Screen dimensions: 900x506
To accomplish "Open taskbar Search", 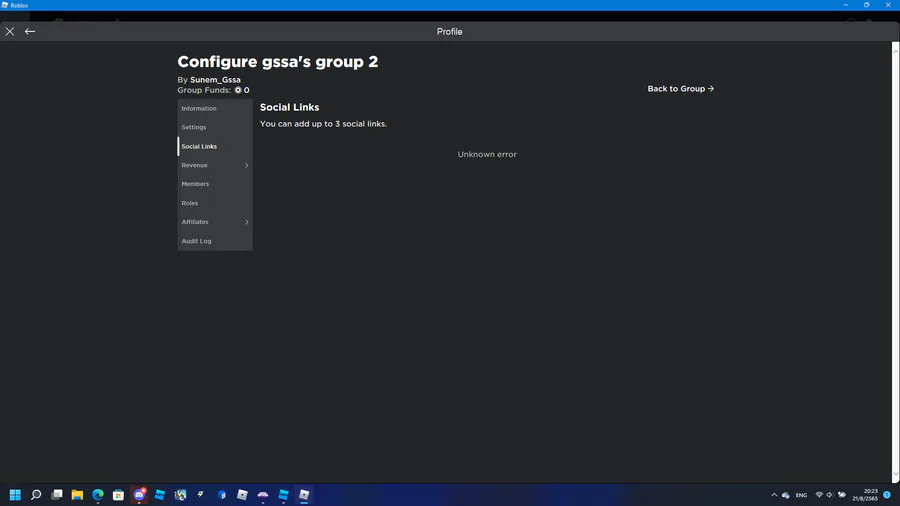I will tap(36, 495).
